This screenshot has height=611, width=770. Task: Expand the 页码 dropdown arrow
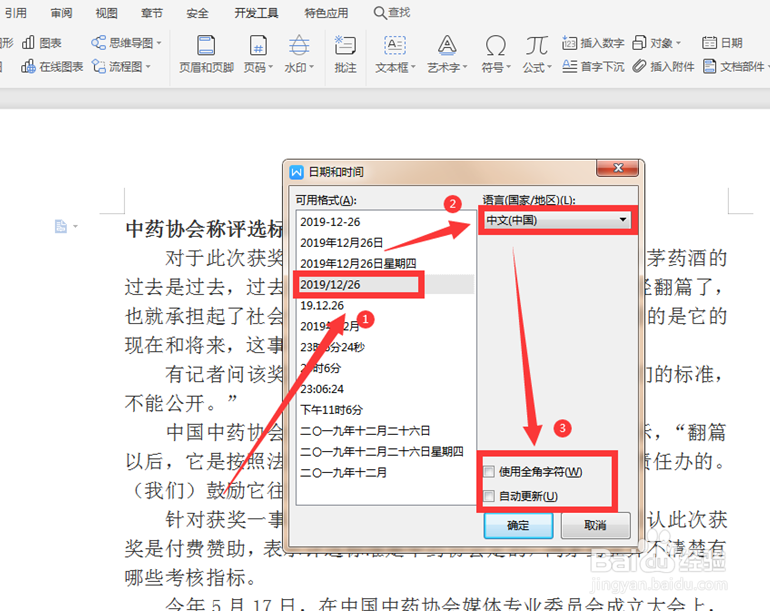click(270, 67)
